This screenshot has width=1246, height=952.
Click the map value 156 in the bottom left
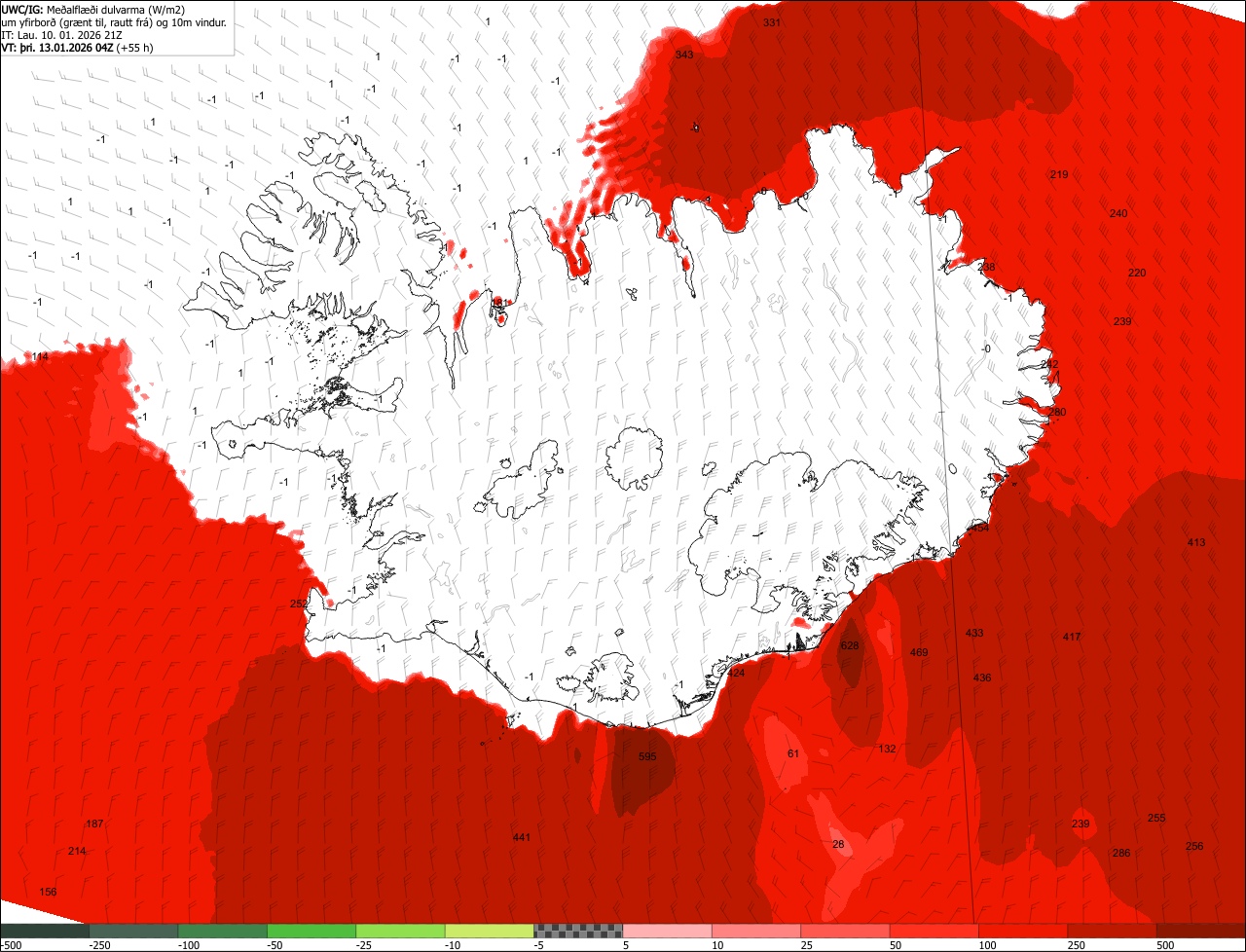pyautogui.click(x=48, y=892)
